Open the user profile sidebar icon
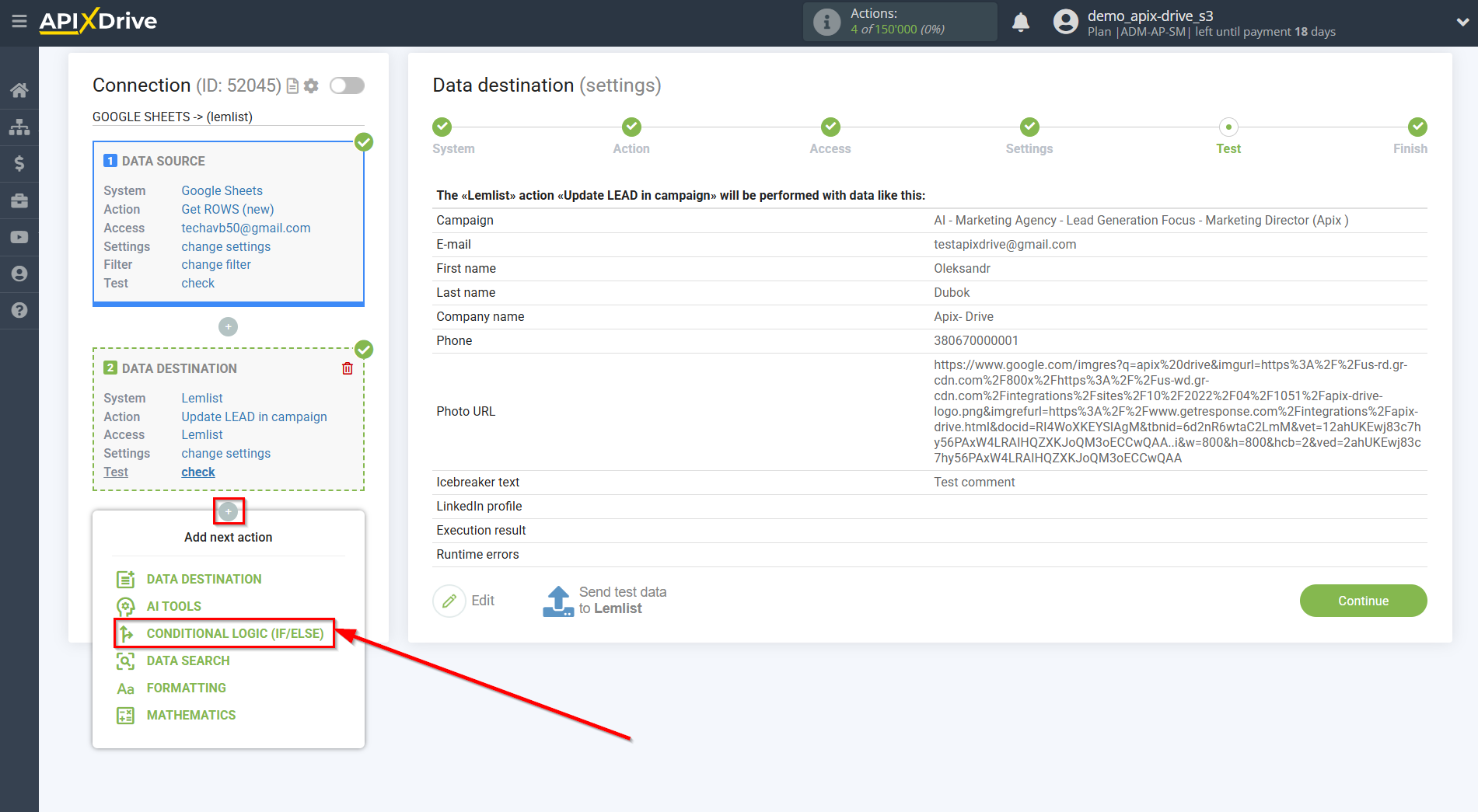Viewport: 1478px width, 812px height. (19, 274)
